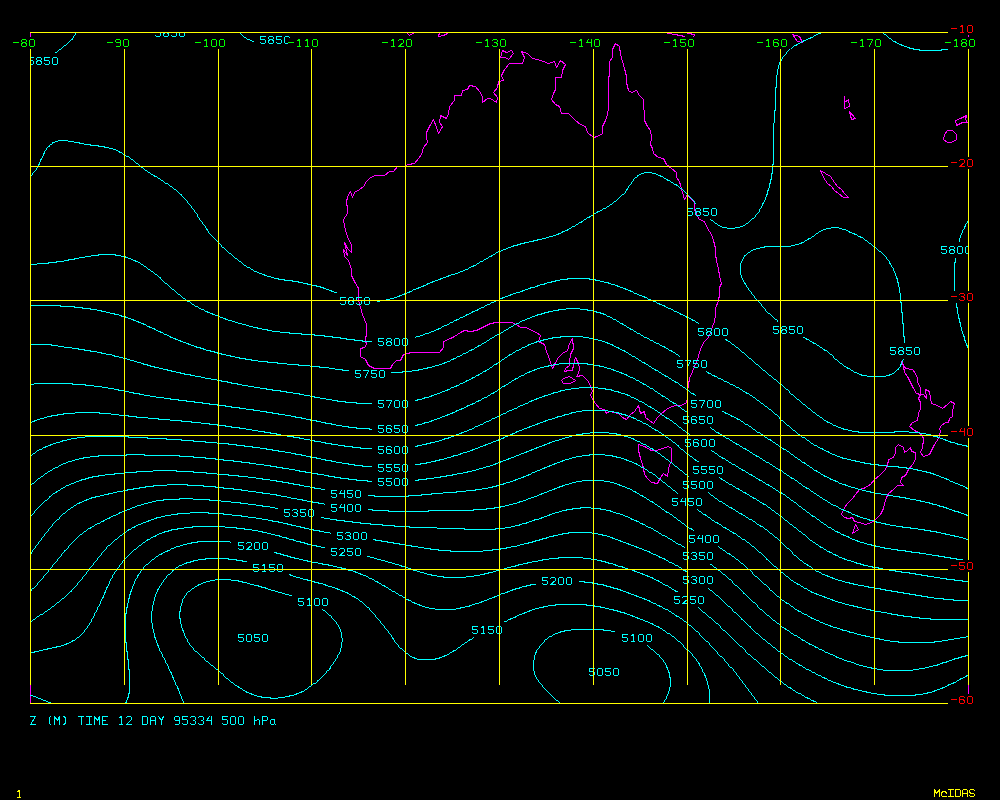Screen dimensions: 1000x800
Task: Click the Tasmania island outline
Action: [655, 462]
